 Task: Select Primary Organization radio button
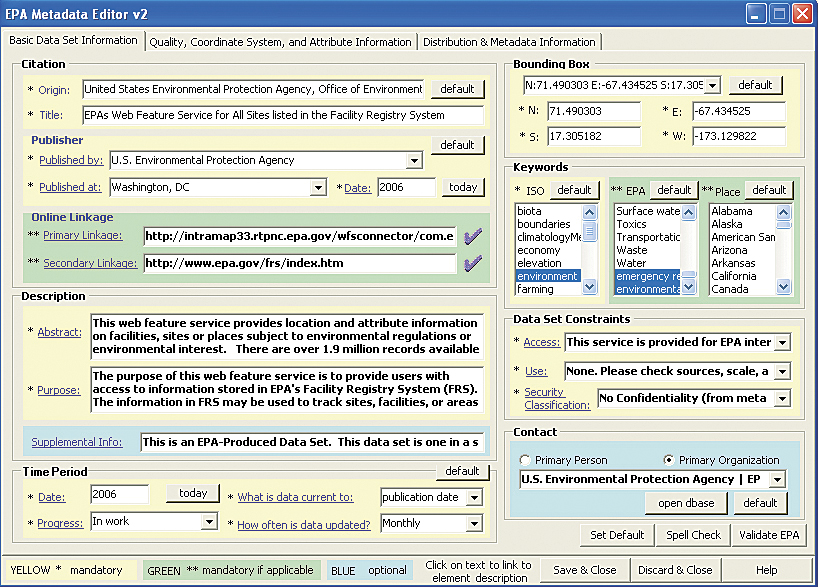(668, 460)
